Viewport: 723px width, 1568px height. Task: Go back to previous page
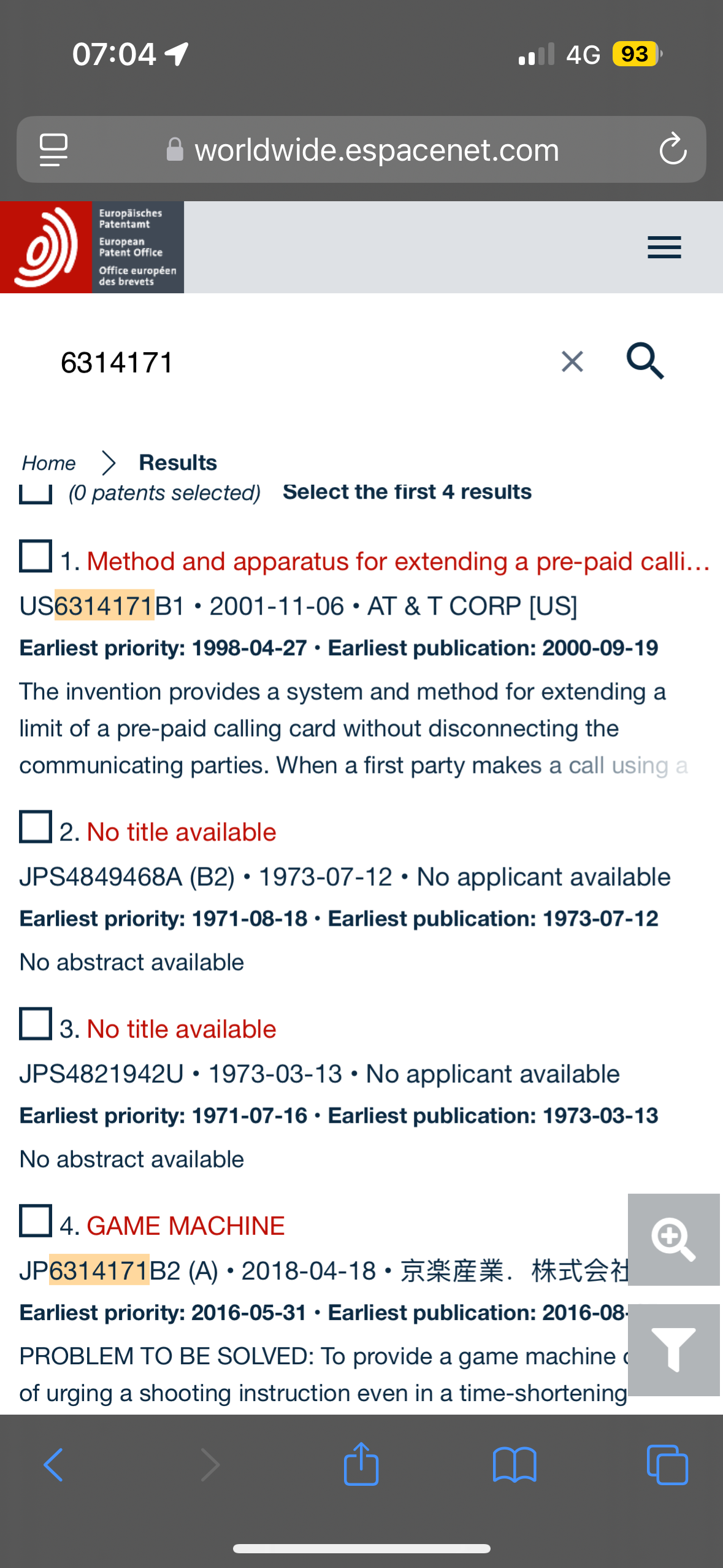click(x=53, y=1465)
